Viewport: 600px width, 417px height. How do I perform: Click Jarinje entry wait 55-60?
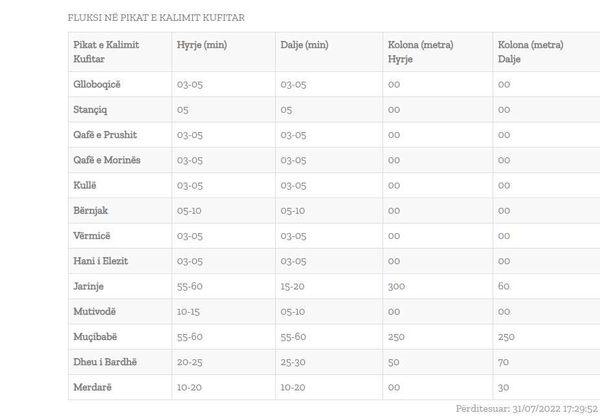pyautogui.click(x=189, y=286)
